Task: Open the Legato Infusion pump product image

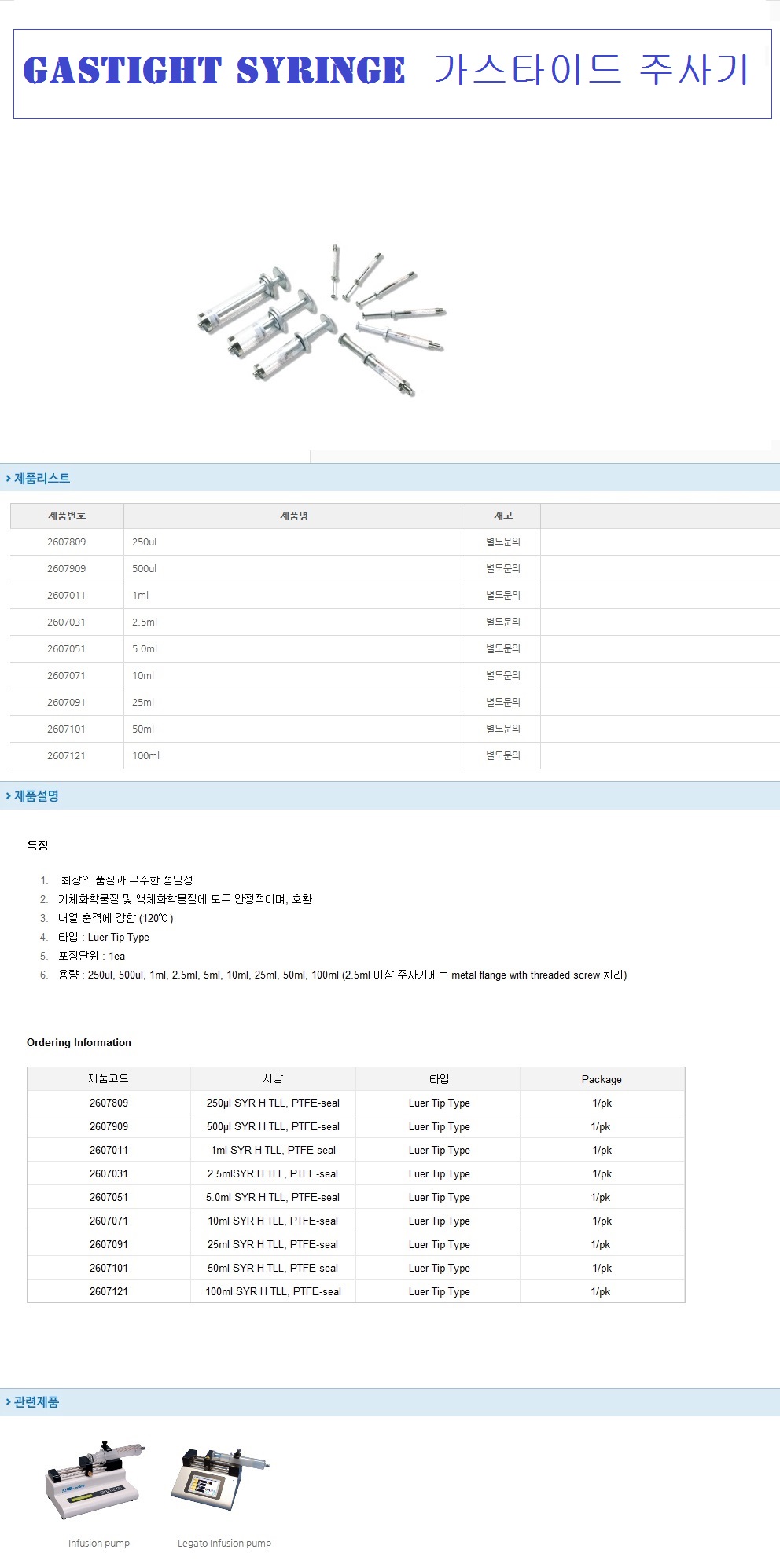Action: tap(222, 1481)
